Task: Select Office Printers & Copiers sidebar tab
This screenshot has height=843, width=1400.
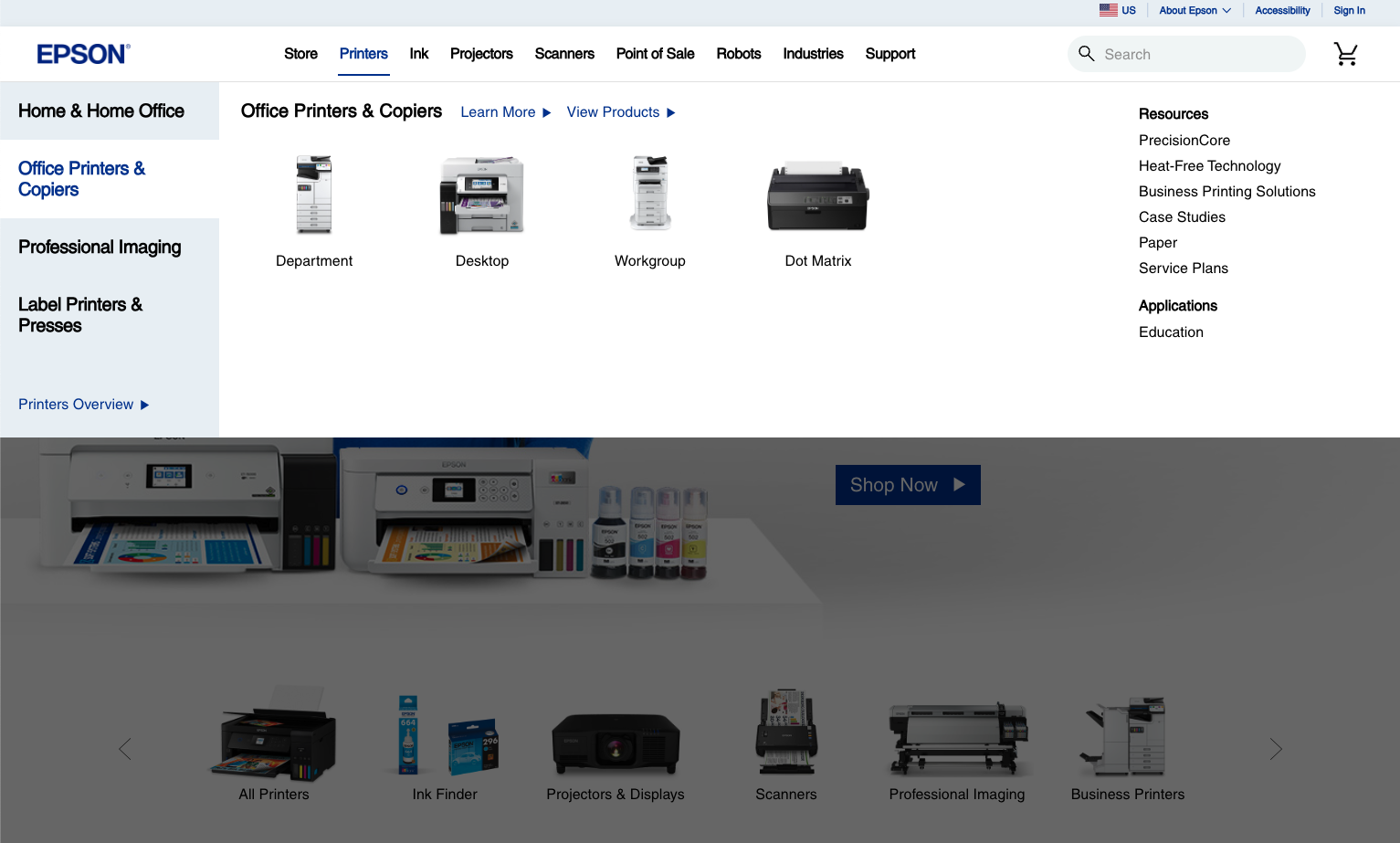Action: pyautogui.click(x=110, y=179)
